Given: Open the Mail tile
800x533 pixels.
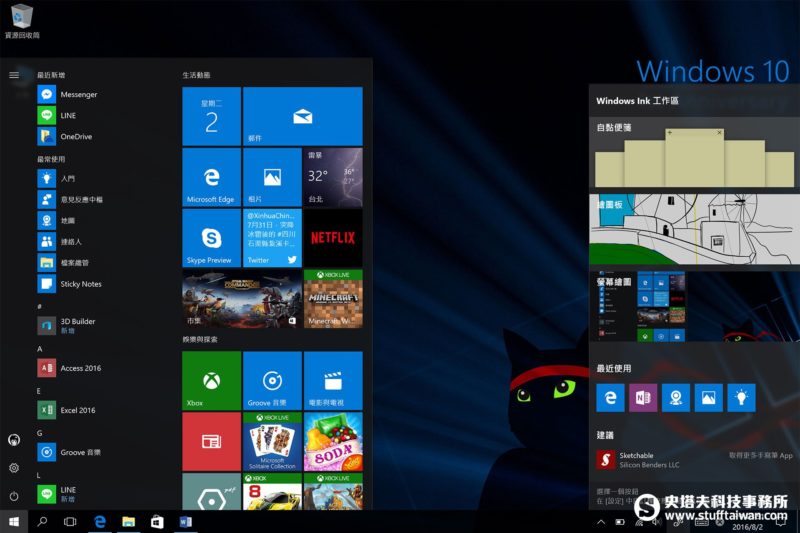Looking at the screenshot, I should (303, 116).
